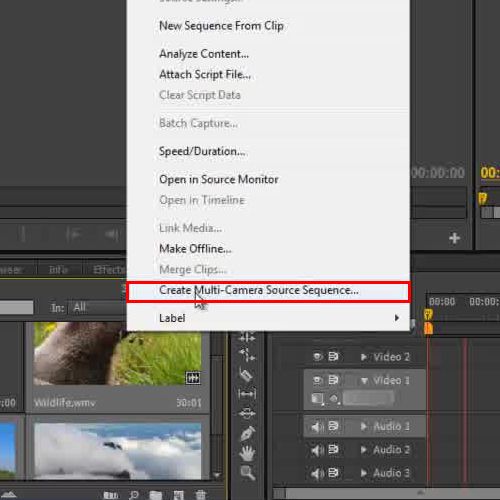Viewport: 500px width, 500px height.
Task: Click the Link Media... menu entry
Action: 268,228
